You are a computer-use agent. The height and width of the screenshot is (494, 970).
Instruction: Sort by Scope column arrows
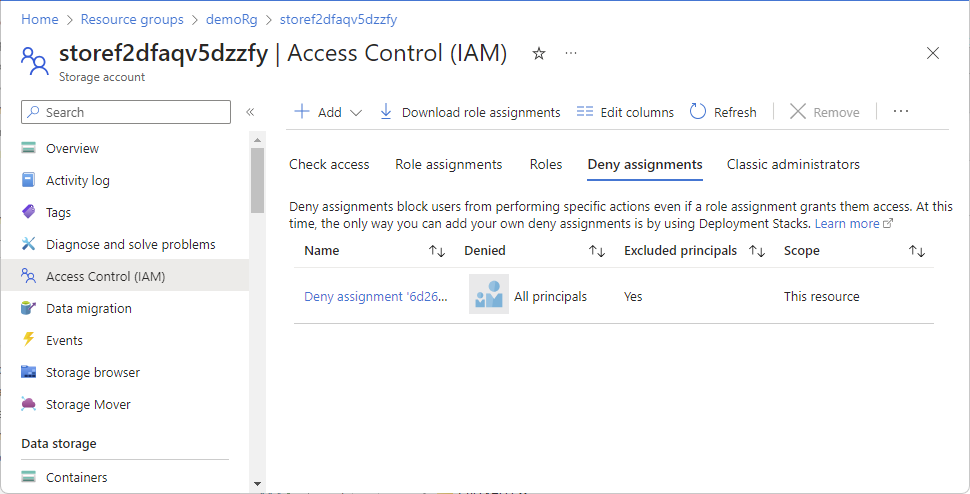(x=916, y=251)
